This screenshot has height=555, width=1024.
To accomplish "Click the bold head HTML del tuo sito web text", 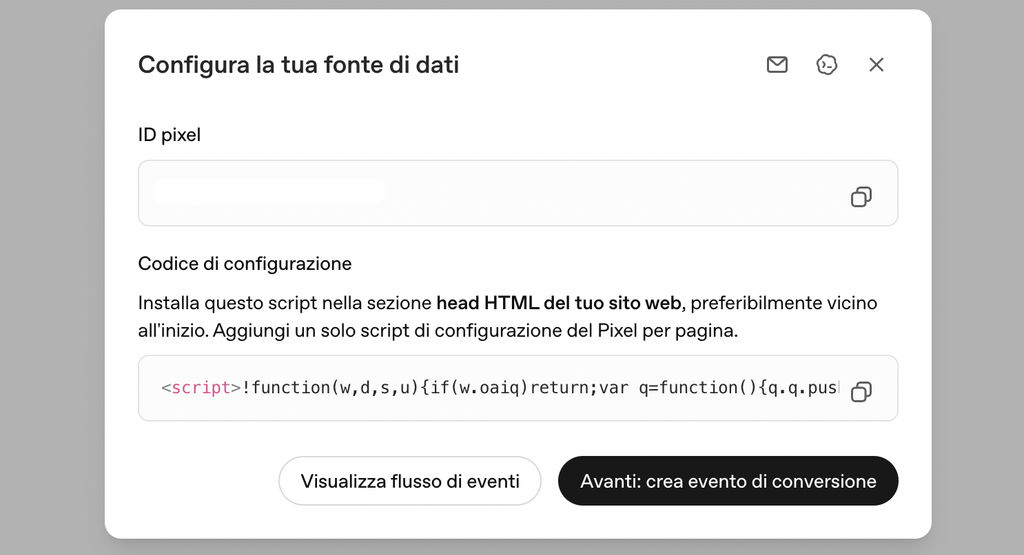I will tap(559, 303).
